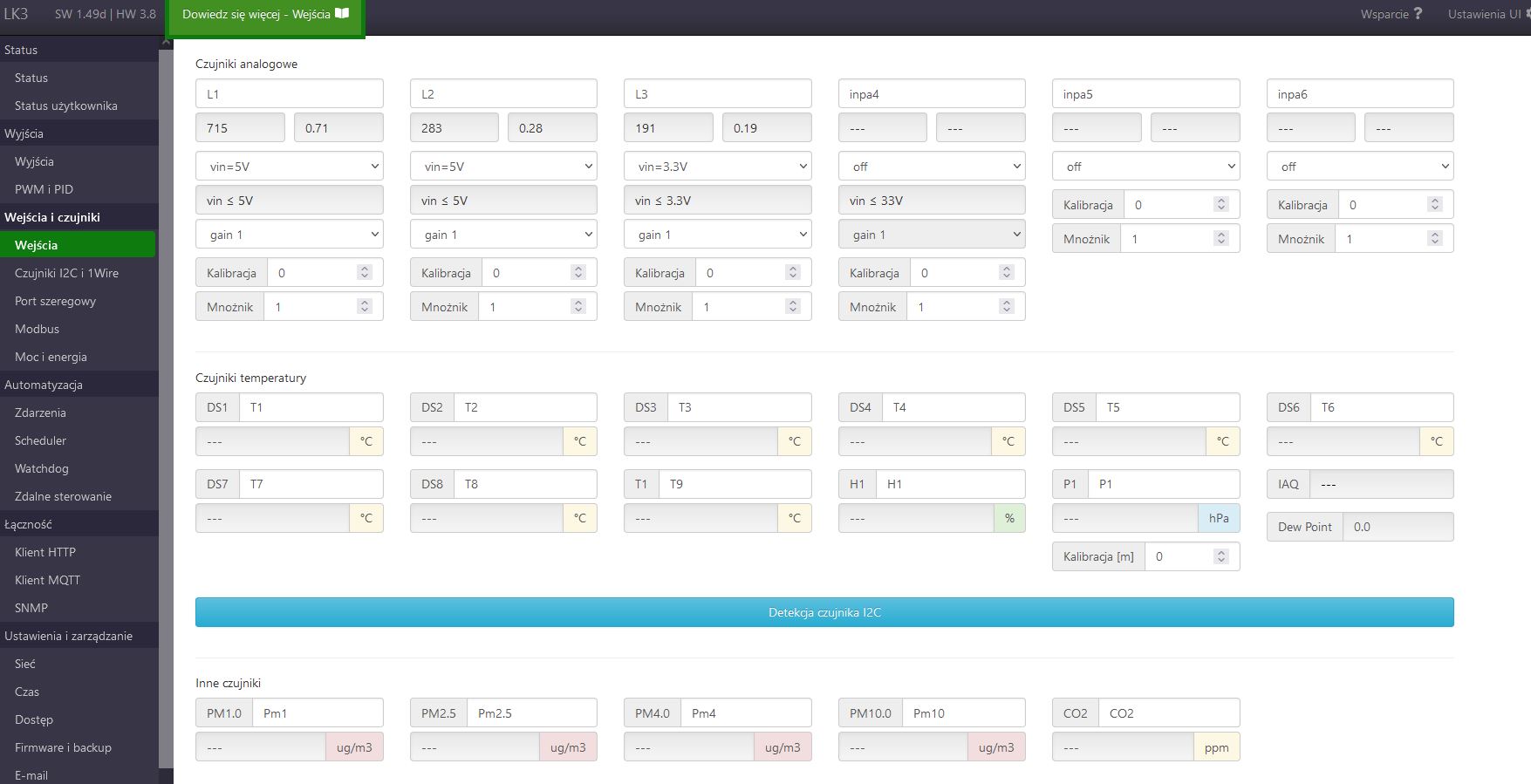Viewport: 1531px width, 784px height.
Task: Click the inpa5 Kalibracja stepper
Action: 1221,205
